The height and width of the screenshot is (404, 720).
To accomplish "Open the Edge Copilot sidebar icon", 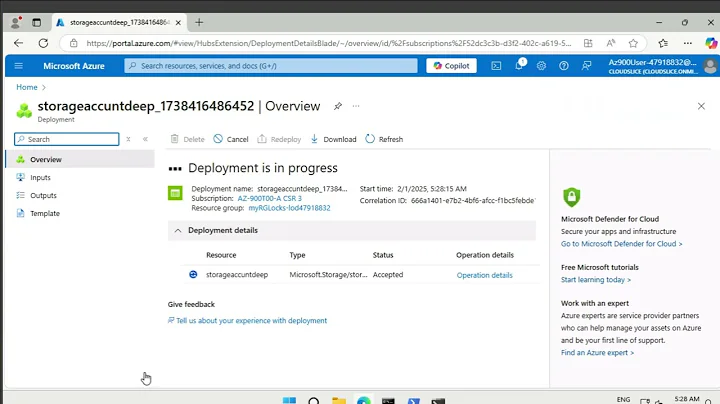I will pos(711,43).
